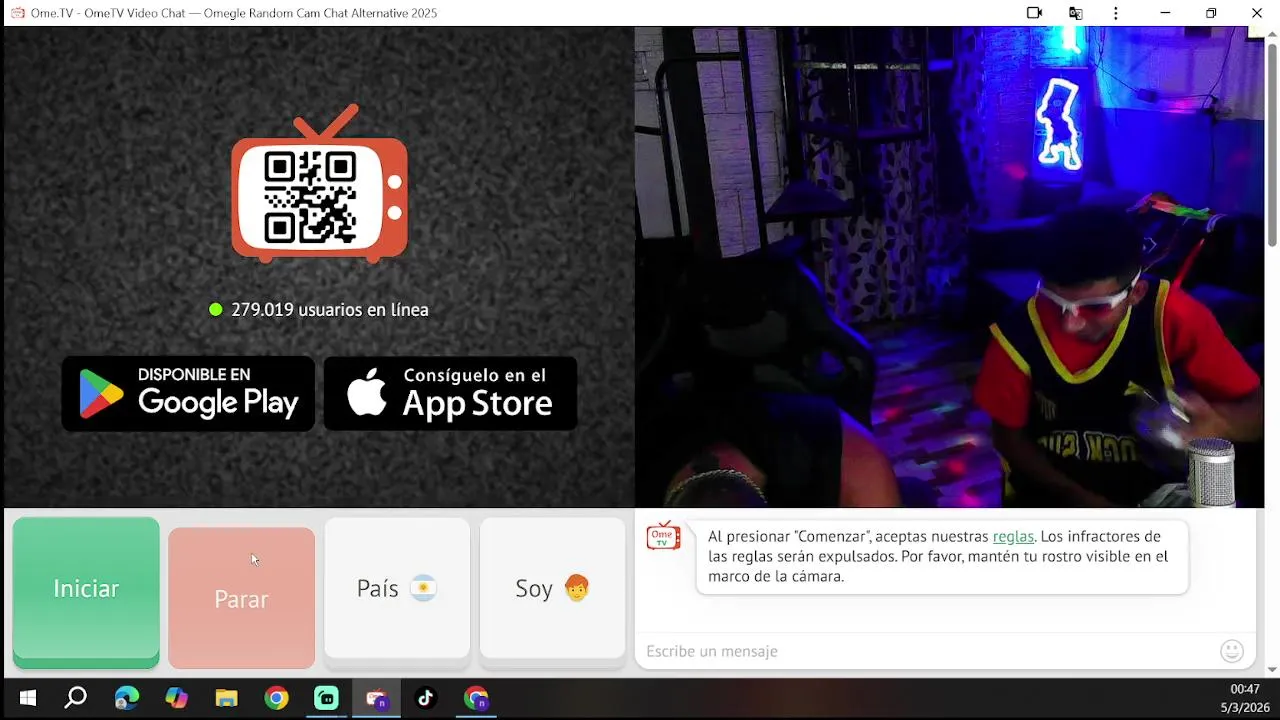Click the scroll down arrow at bottom right
1280x720 pixels.
(x=1272, y=670)
